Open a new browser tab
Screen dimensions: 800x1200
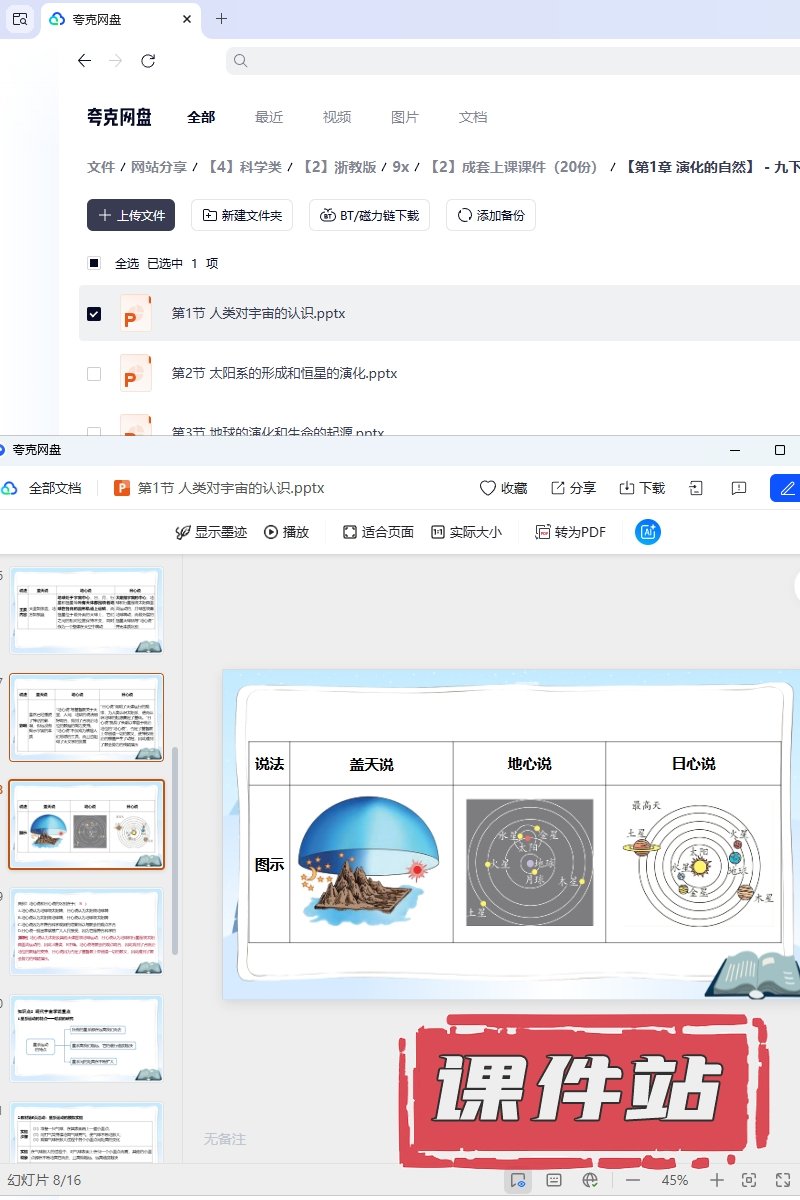[222, 19]
